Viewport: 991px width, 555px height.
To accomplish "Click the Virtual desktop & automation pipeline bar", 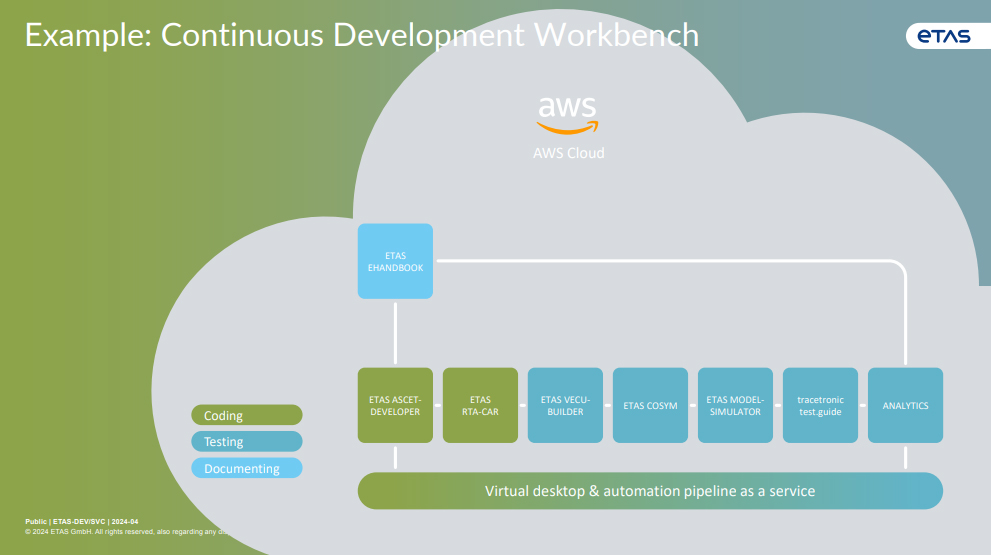I will pyautogui.click(x=650, y=491).
